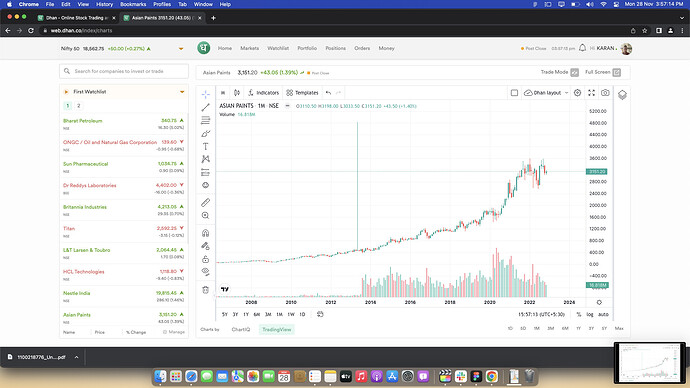Open the Chrome Bookmarks menu
Screen dimensions: 690x388
pyautogui.click(x=133, y=4)
